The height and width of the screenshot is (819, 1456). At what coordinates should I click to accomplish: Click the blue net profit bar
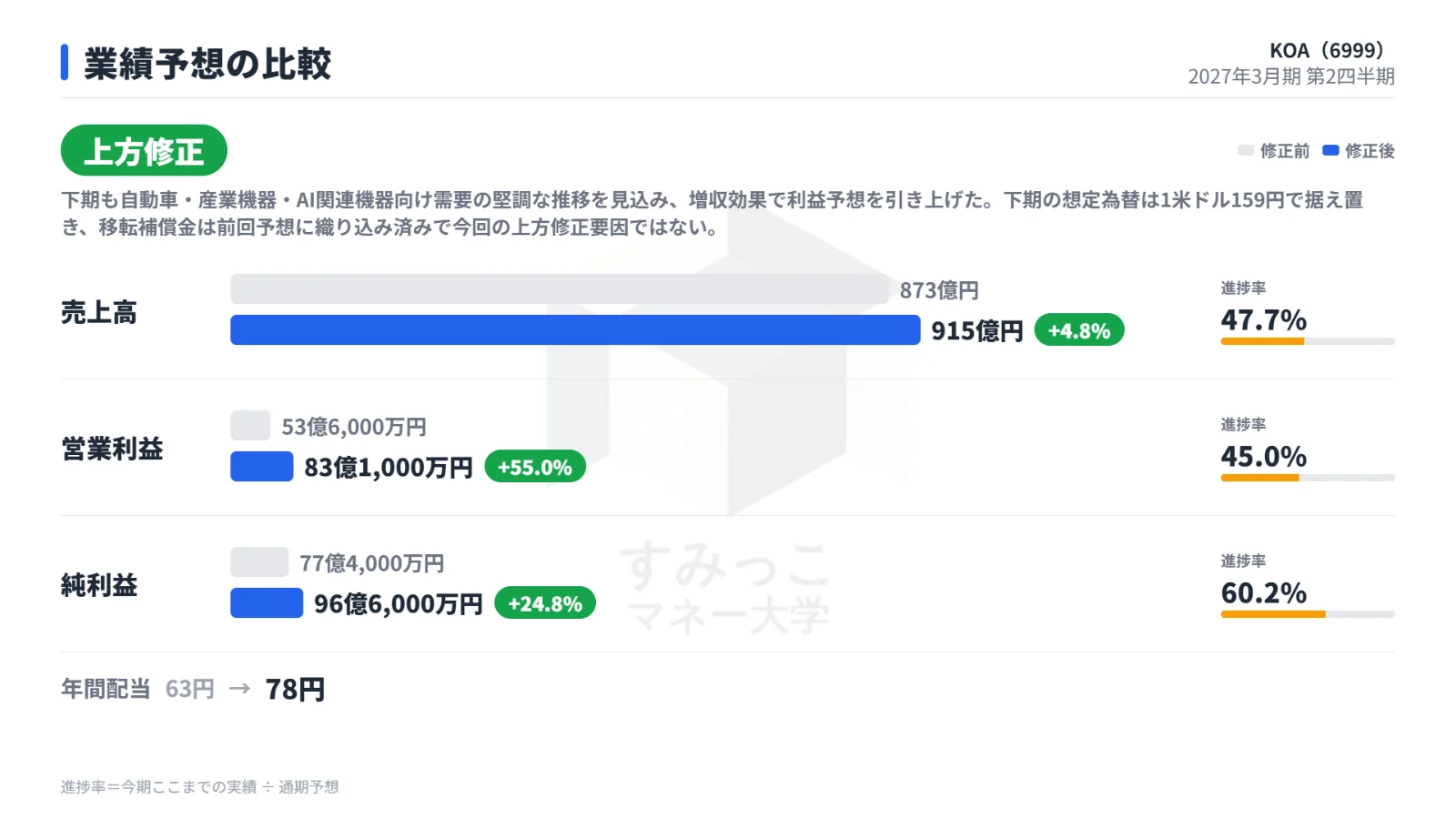point(267,602)
